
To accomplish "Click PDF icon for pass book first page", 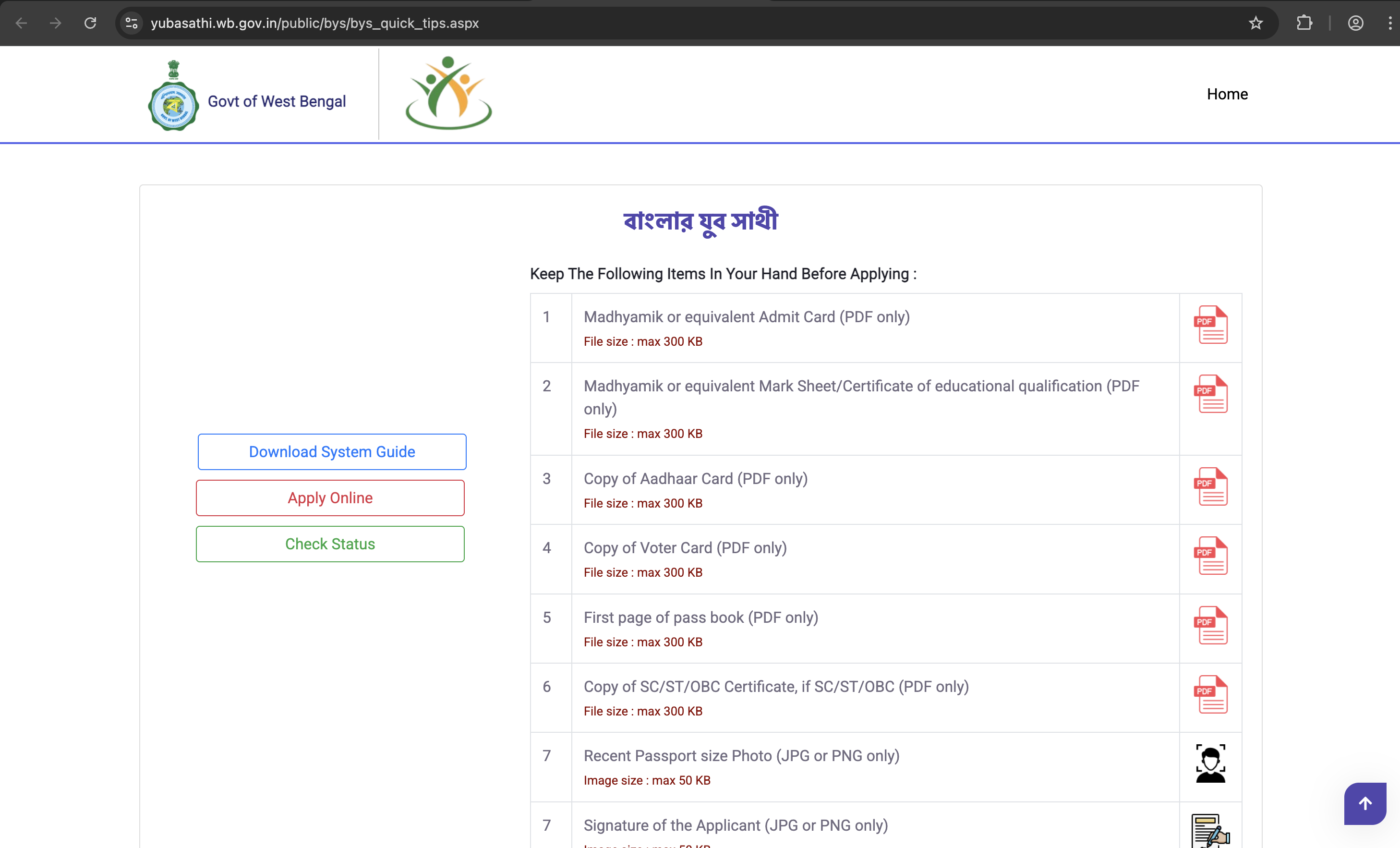I will tap(1210, 625).
